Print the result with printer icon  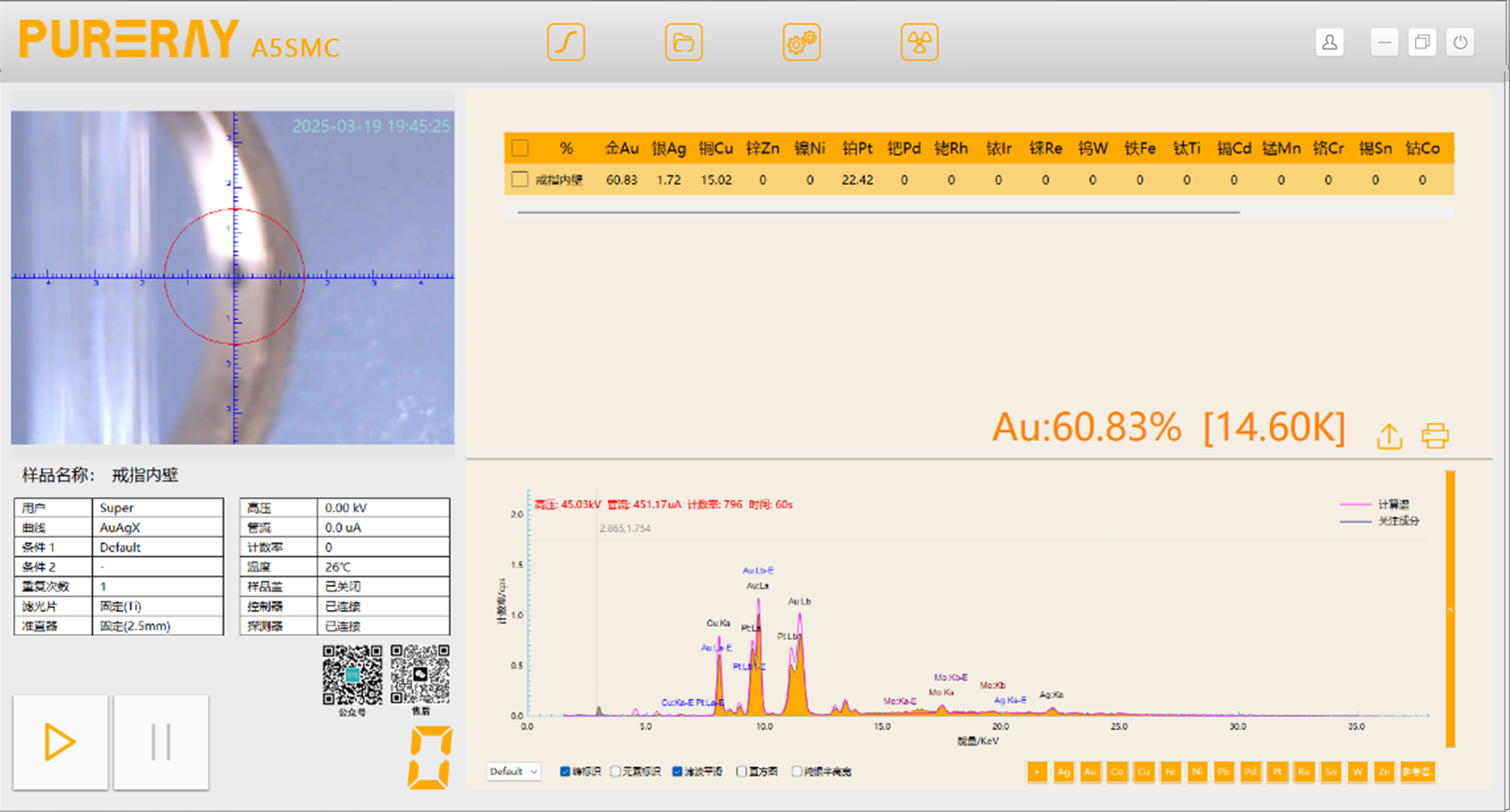click(1434, 436)
